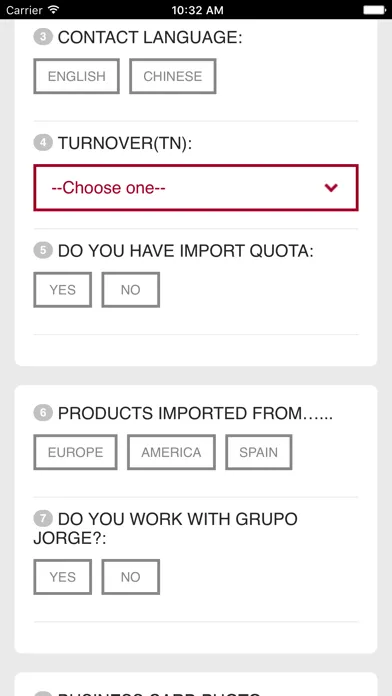The height and width of the screenshot is (696, 392).
Task: Tap the Carrier label in status bar
Action: (x=24, y=10)
